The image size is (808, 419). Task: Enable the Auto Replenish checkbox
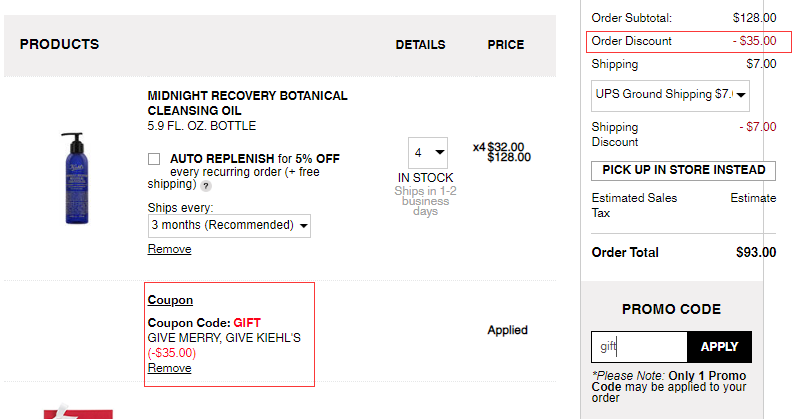click(x=154, y=159)
